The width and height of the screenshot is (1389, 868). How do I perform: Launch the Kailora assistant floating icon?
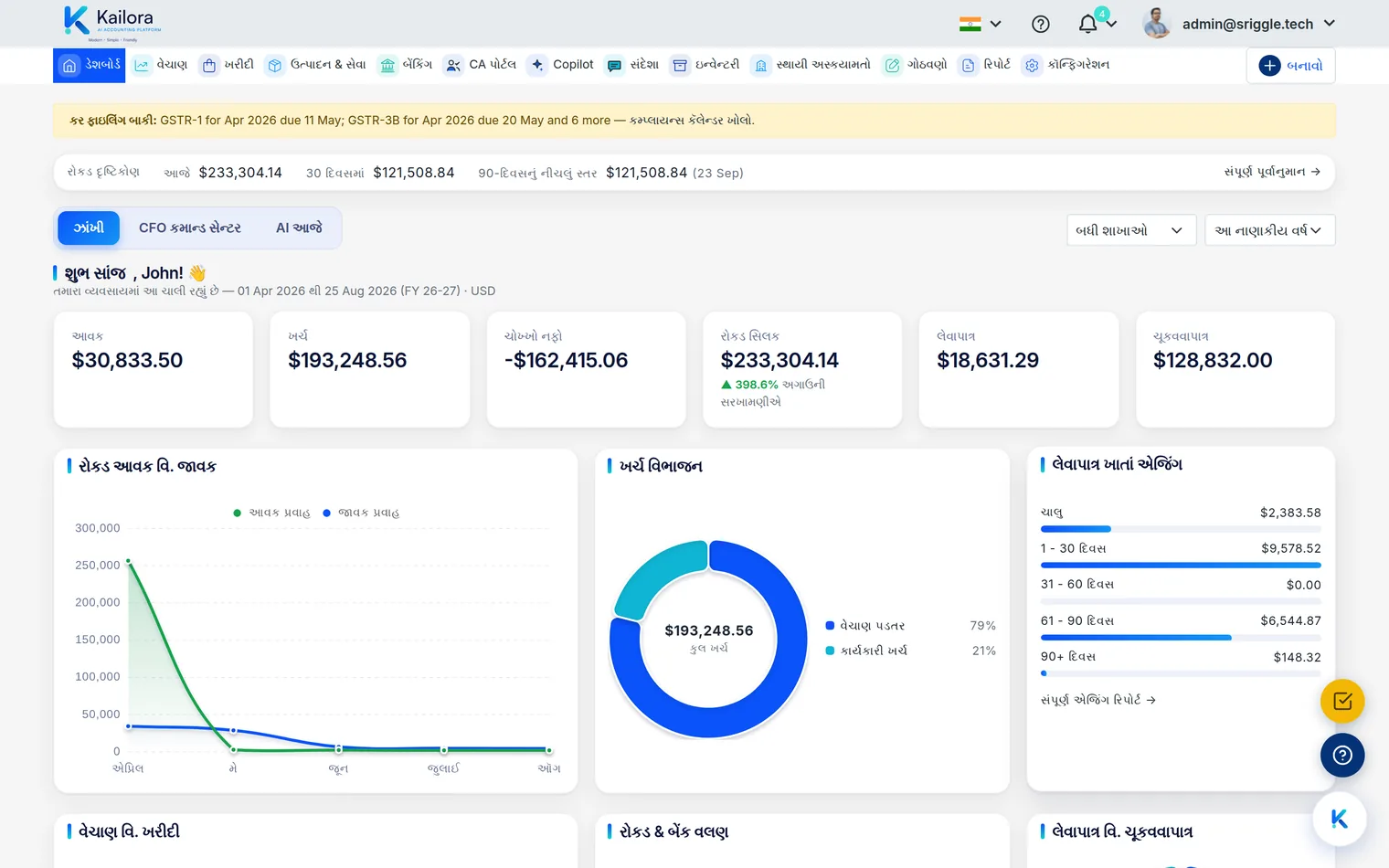point(1340,819)
